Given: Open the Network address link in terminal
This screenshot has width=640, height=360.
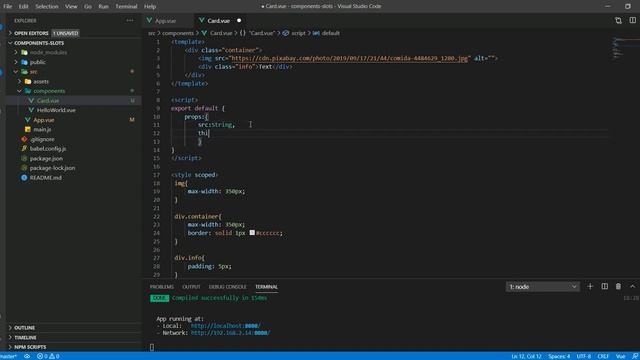Looking at the screenshot, I should click(x=230, y=333).
